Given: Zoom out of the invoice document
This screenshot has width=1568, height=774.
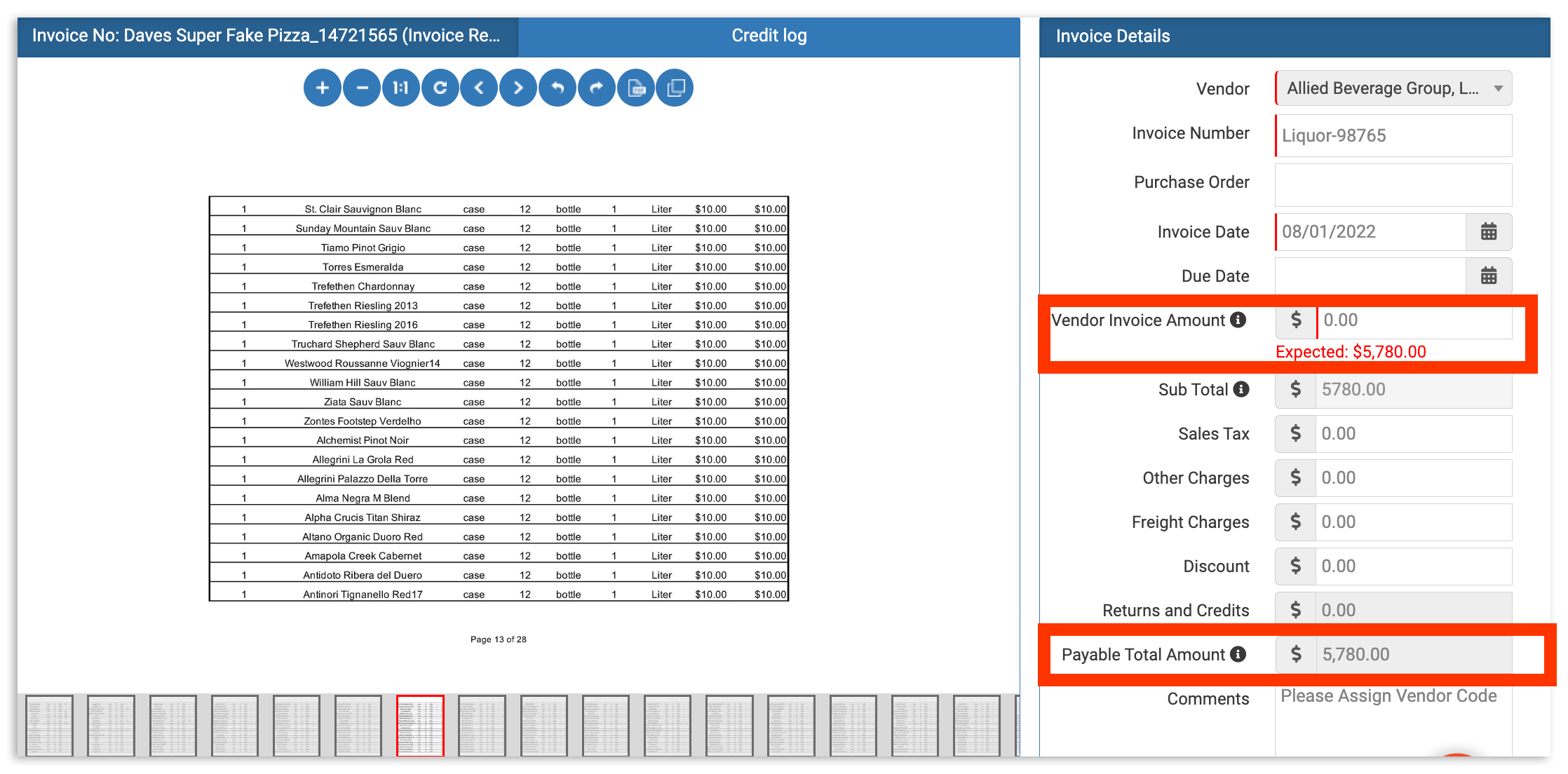Looking at the screenshot, I should 362,87.
